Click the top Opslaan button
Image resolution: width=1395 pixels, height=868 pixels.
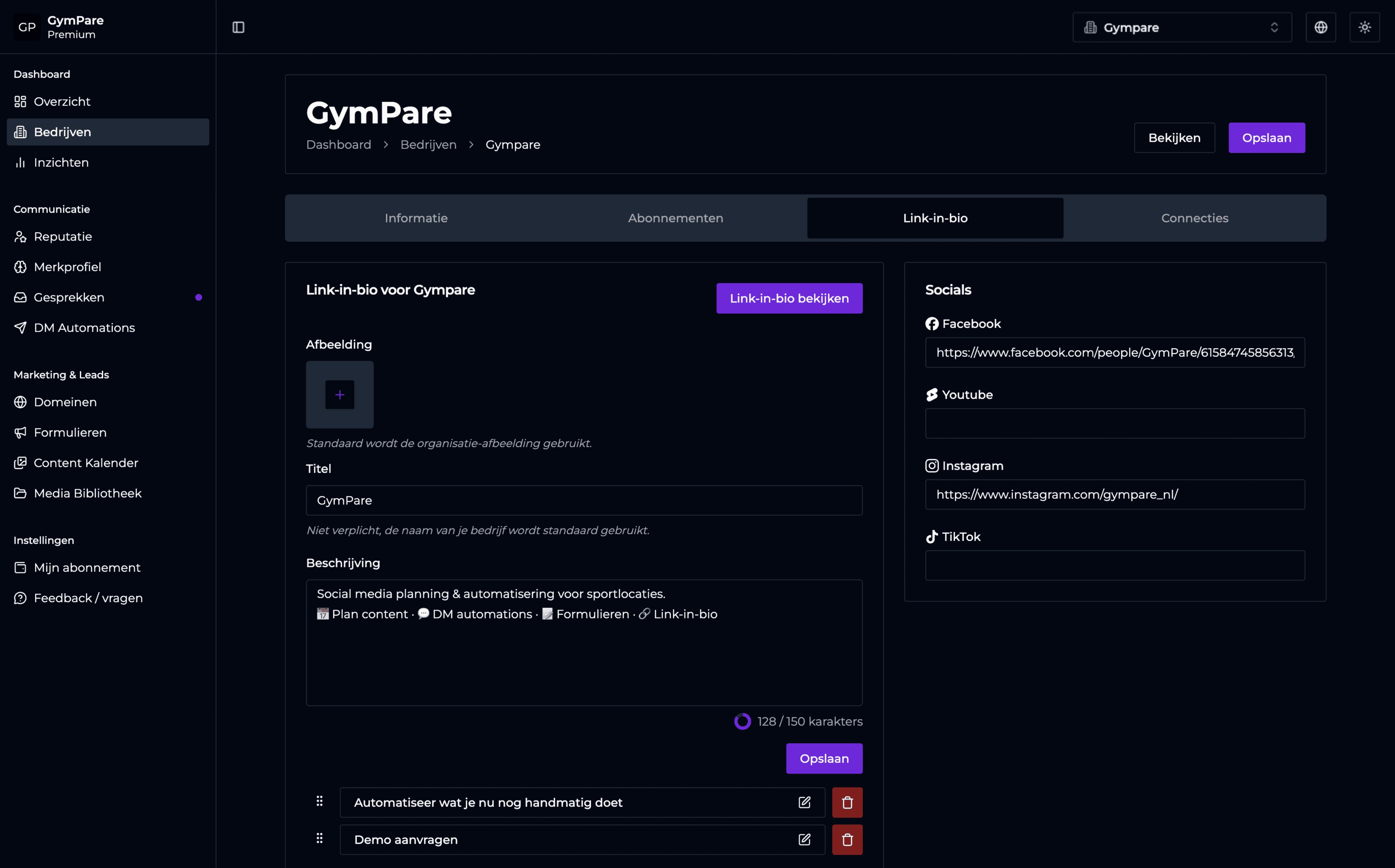coord(1266,138)
